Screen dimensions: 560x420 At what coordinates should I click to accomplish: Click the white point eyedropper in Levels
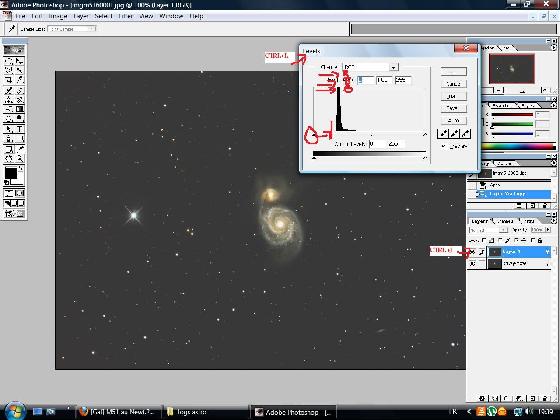click(465, 134)
